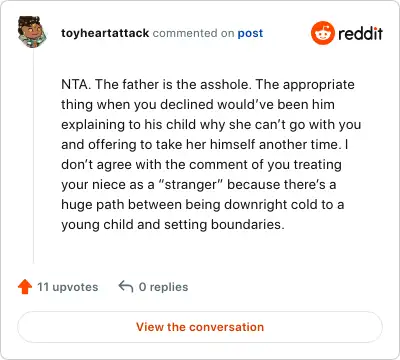Open the toyheartattack username link
Screen dimensions: 400x360
click(105, 33)
